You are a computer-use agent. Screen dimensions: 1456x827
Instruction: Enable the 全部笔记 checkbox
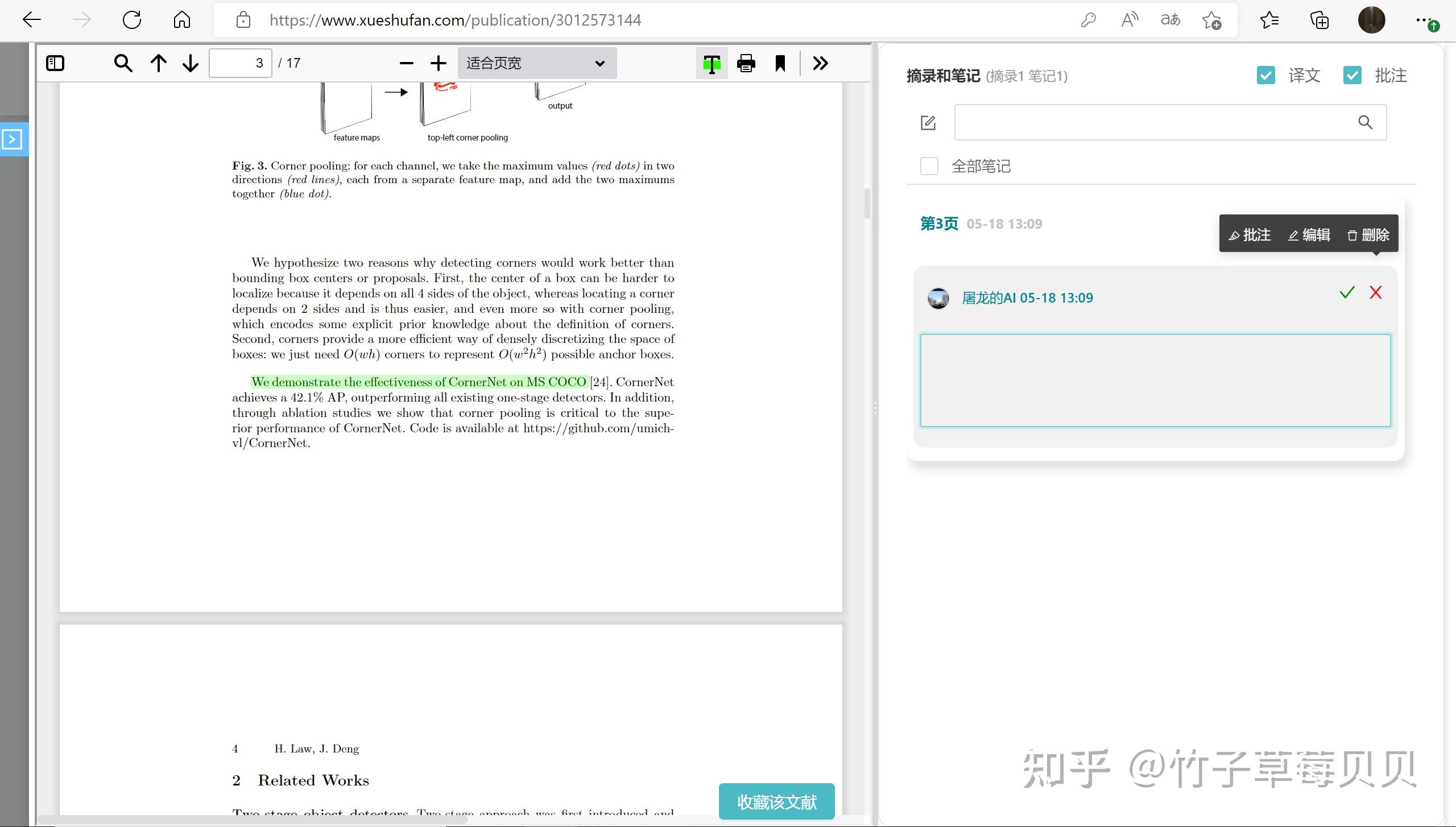pos(928,166)
